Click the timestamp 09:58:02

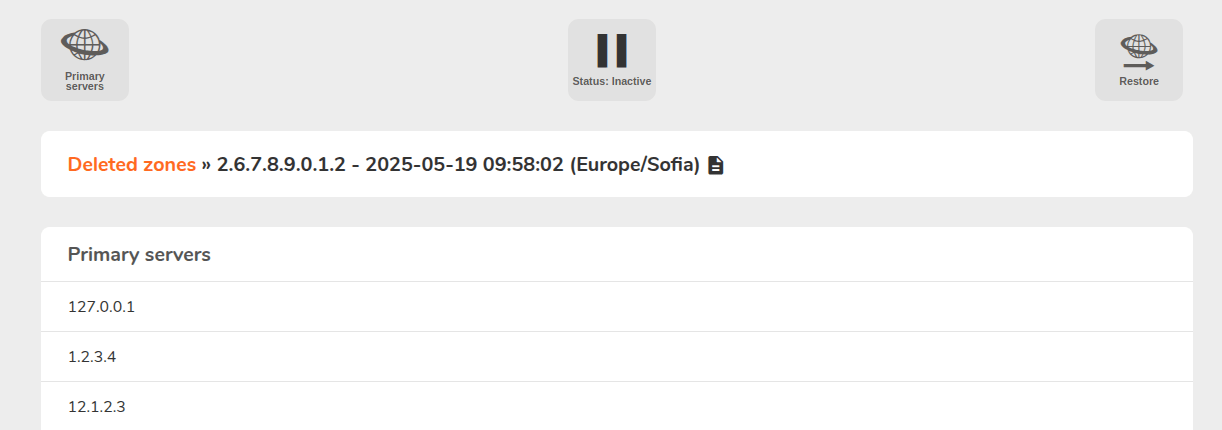point(524,165)
